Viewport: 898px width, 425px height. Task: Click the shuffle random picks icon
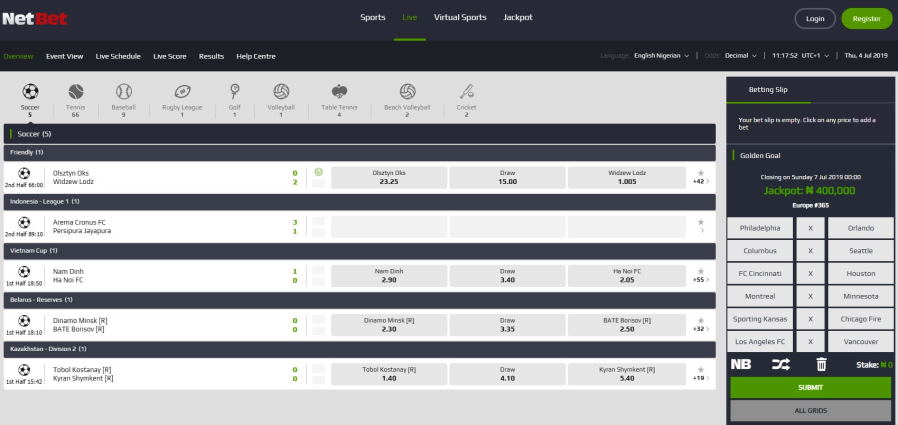tap(781, 365)
